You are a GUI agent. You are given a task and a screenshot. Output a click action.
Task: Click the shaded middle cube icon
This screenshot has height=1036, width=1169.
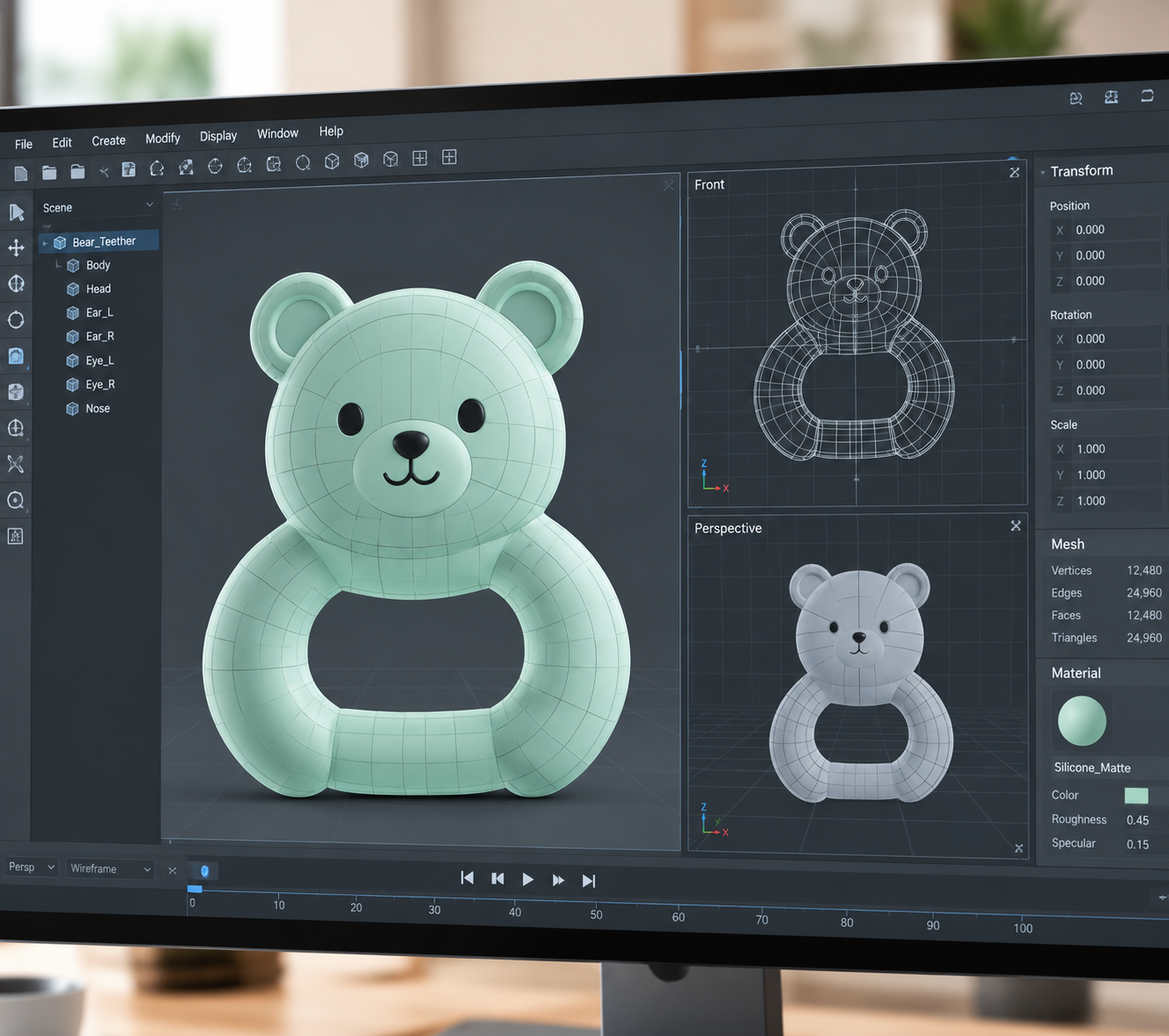(361, 160)
